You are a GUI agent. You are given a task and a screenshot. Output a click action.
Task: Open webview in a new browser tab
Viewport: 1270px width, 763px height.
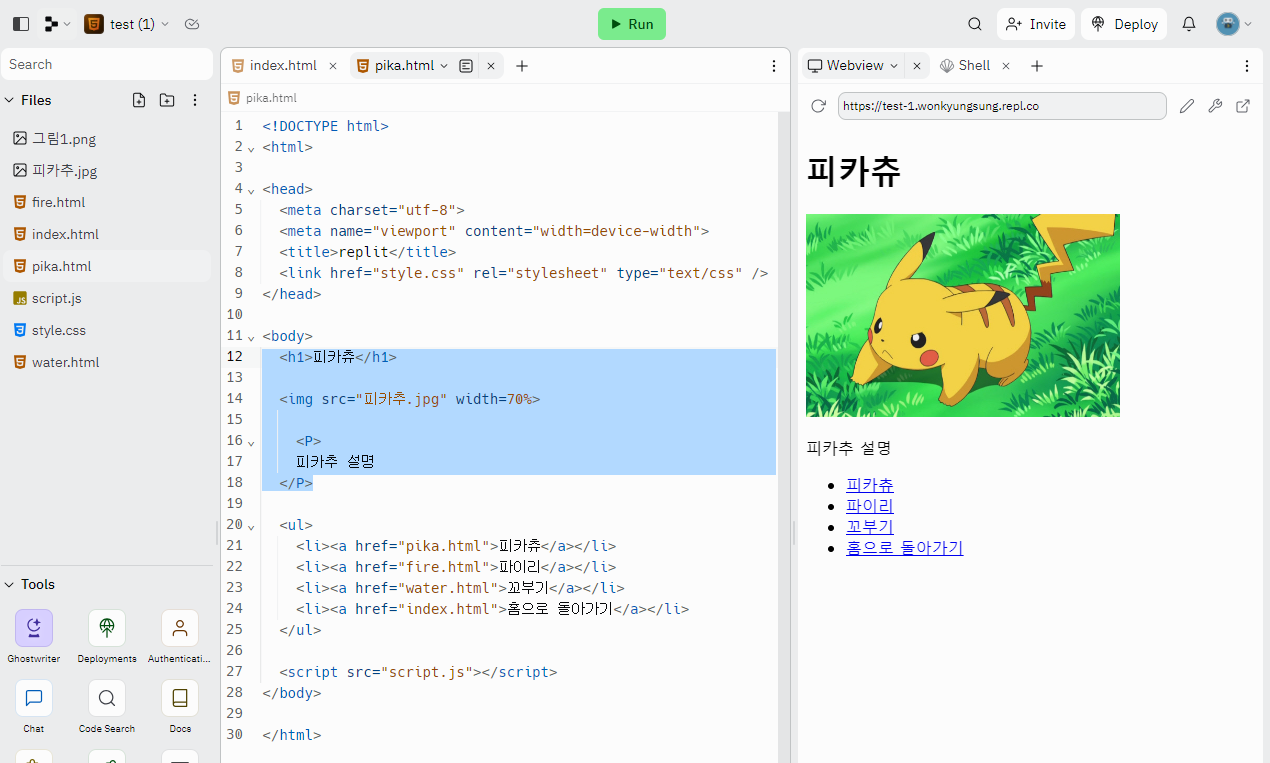tap(1243, 106)
